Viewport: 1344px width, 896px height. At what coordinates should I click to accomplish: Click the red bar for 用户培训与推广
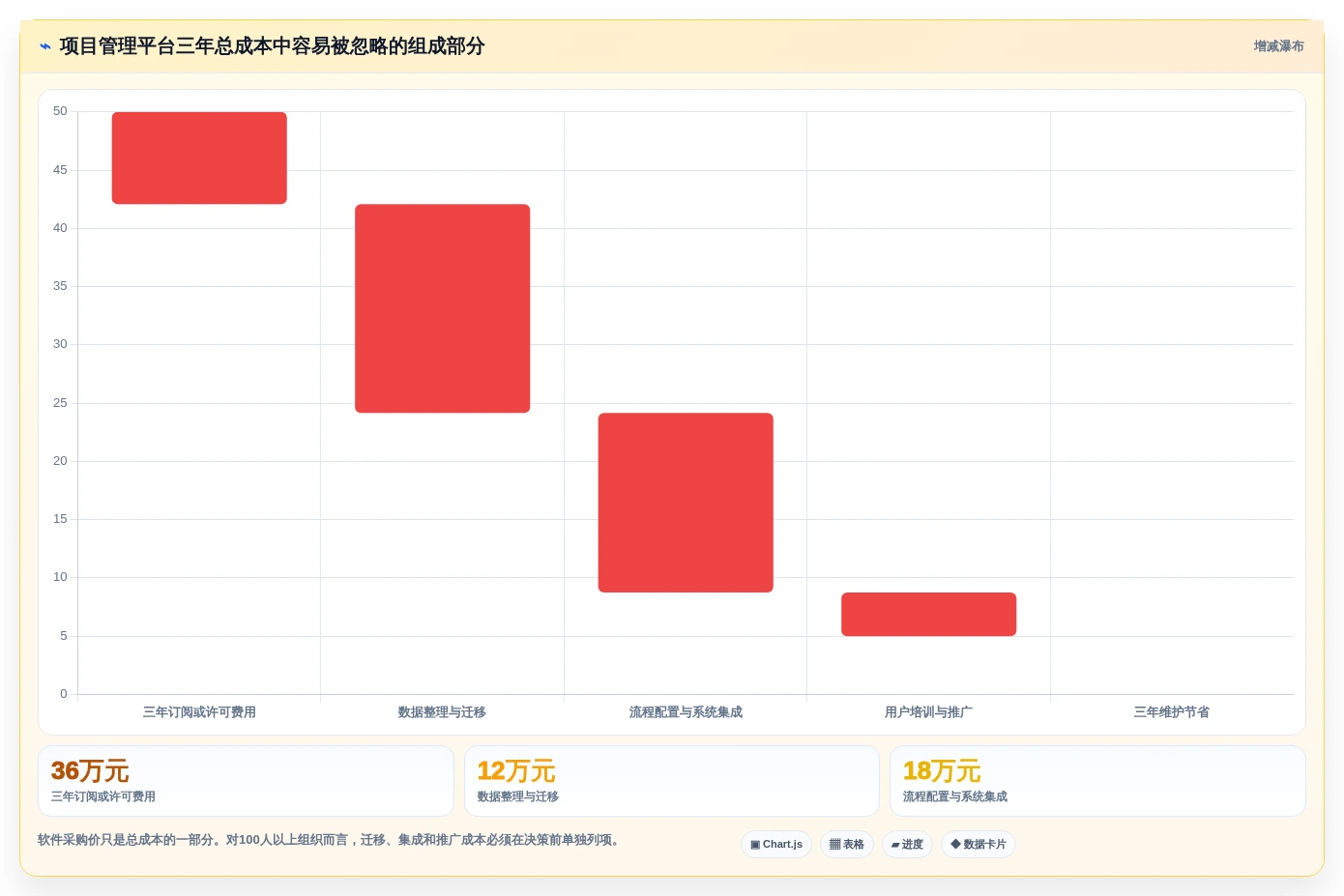928,614
